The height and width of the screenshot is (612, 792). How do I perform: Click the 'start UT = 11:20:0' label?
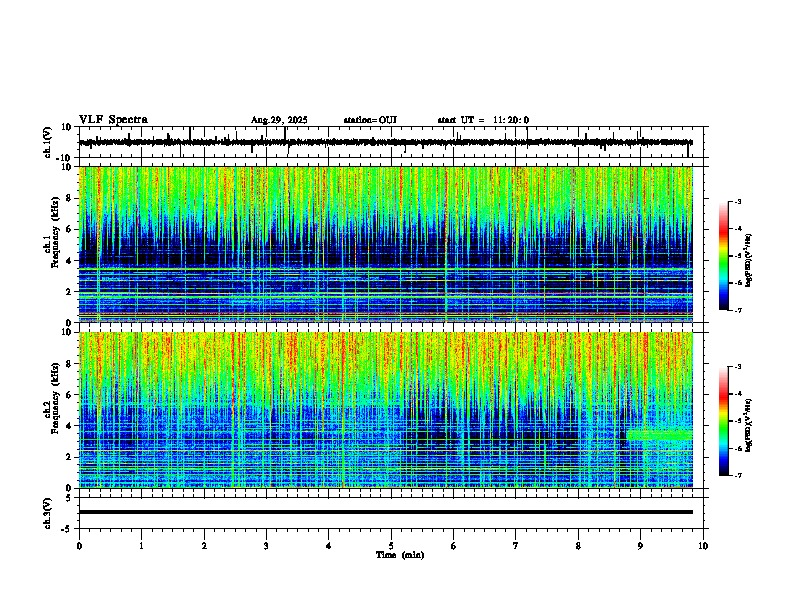(483, 120)
